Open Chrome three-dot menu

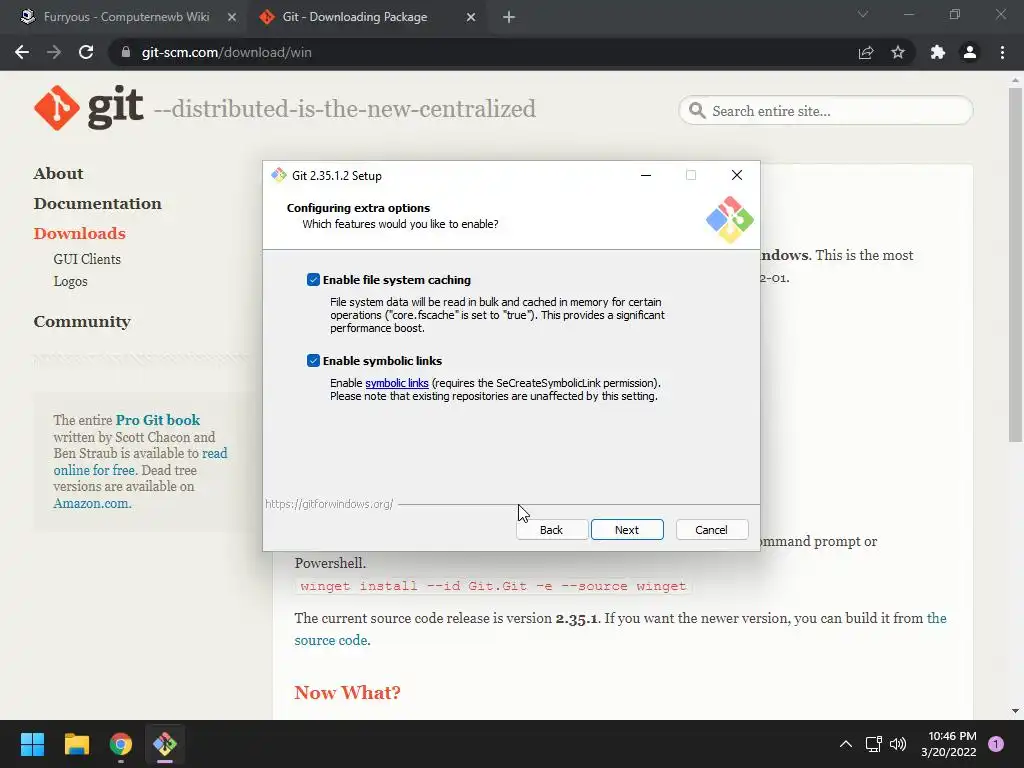1002,52
